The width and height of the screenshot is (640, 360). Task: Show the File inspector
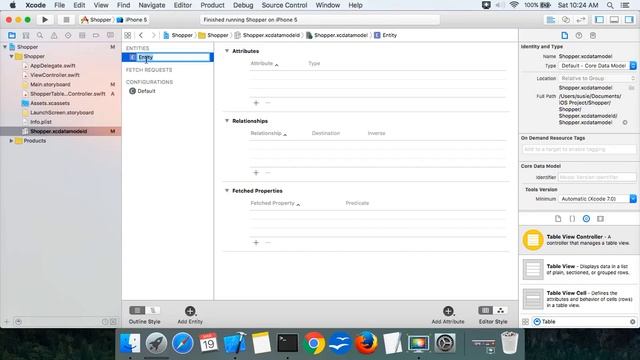tap(564, 36)
